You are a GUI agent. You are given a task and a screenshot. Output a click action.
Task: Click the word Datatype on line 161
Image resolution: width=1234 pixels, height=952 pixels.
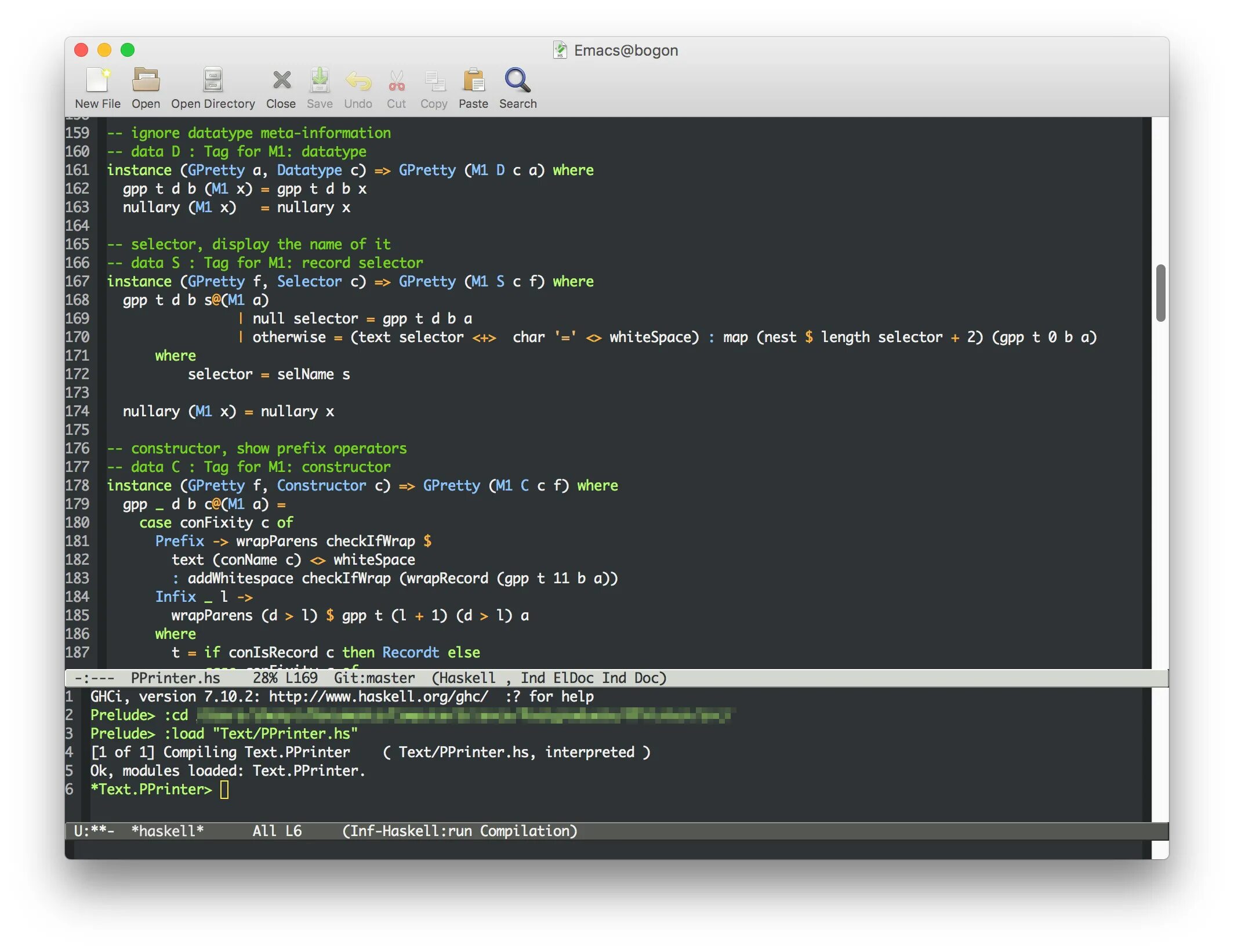tap(309, 170)
